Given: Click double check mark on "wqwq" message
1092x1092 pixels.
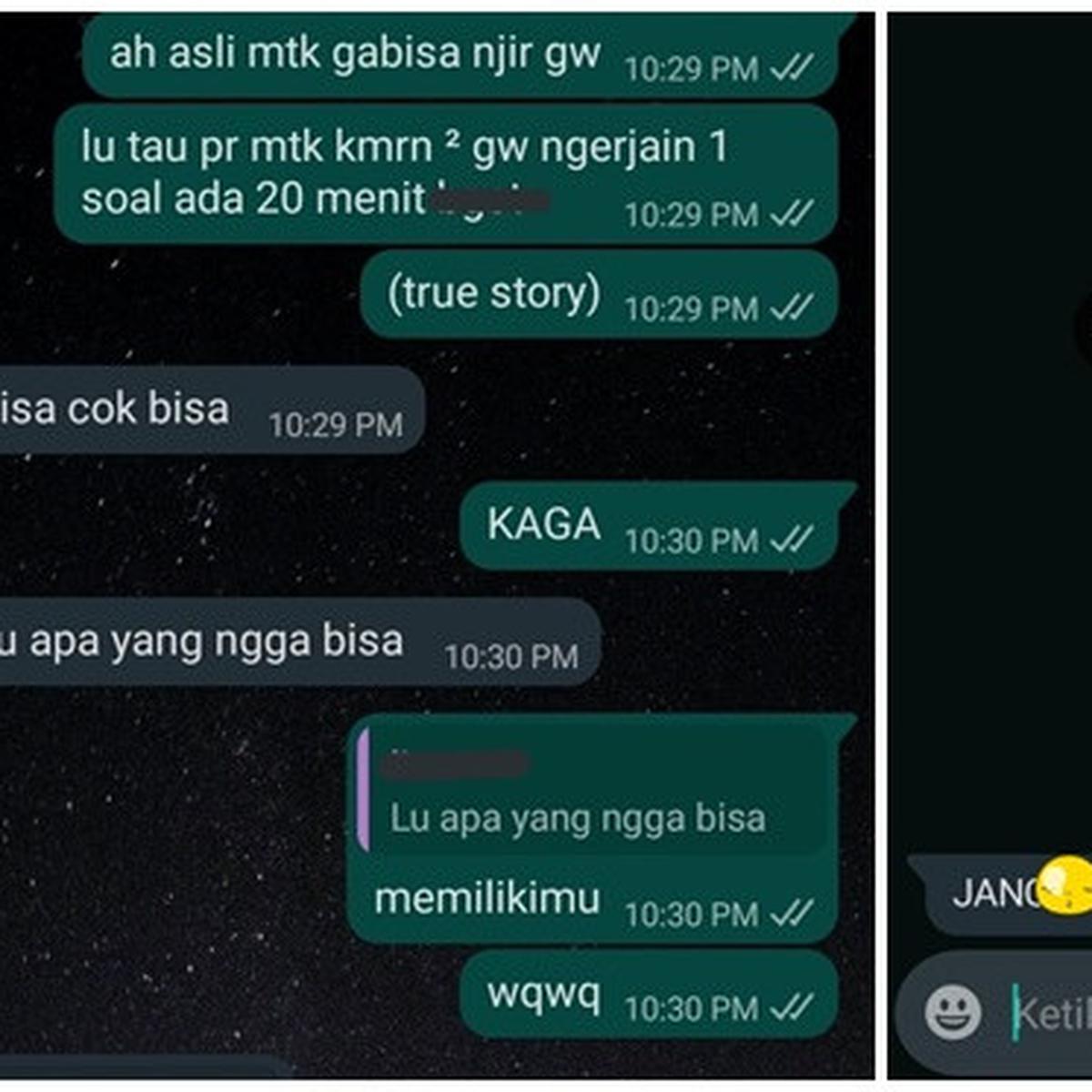Looking at the screenshot, I should [791, 1008].
